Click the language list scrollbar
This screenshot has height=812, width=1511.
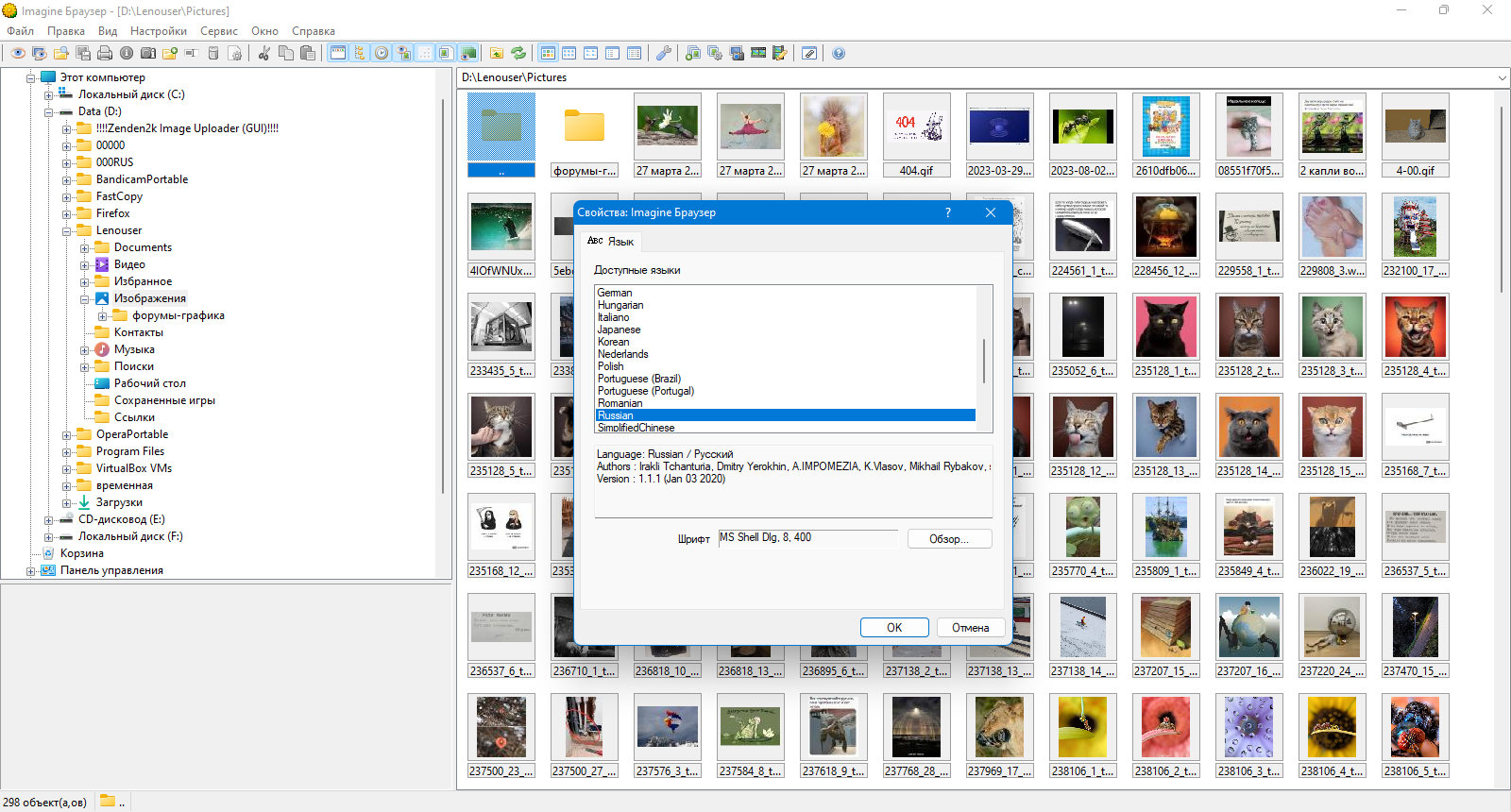pos(984,359)
